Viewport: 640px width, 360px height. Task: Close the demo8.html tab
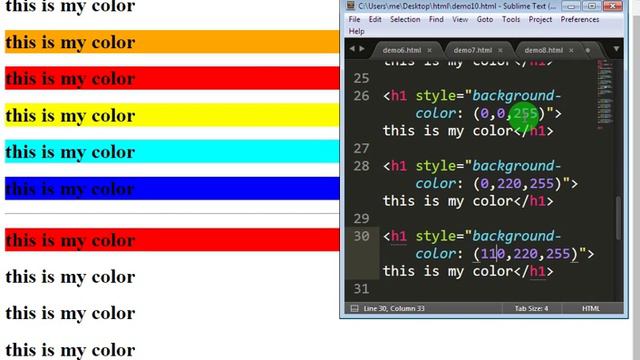[x=571, y=50]
